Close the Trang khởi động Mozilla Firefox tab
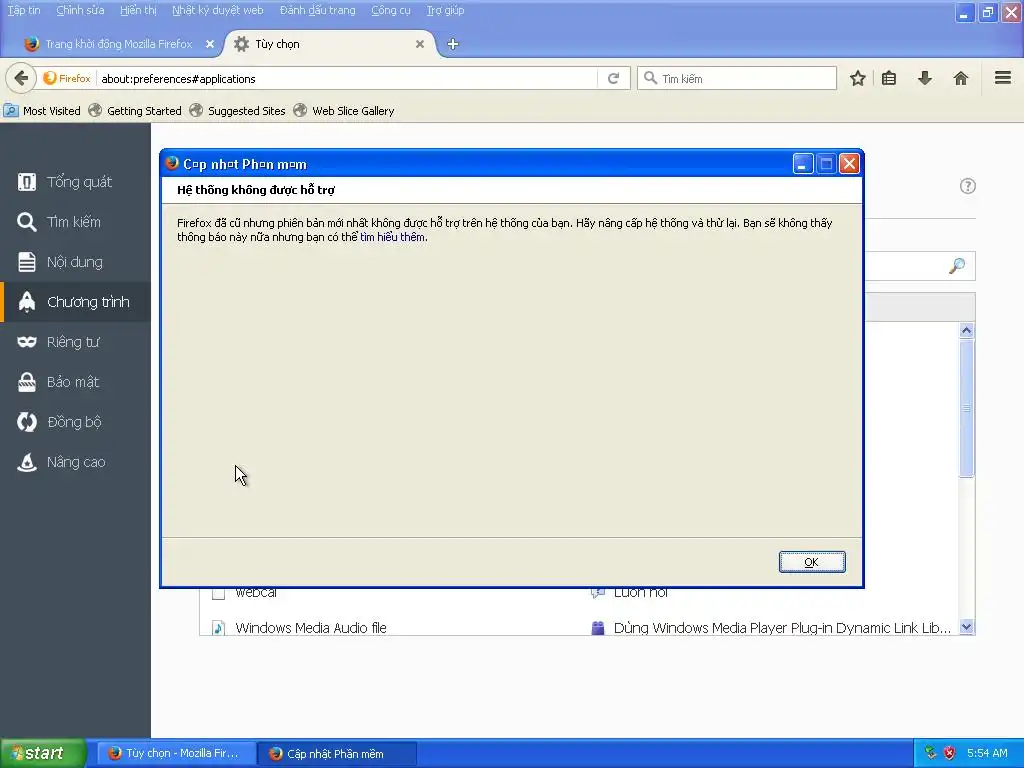 [210, 44]
